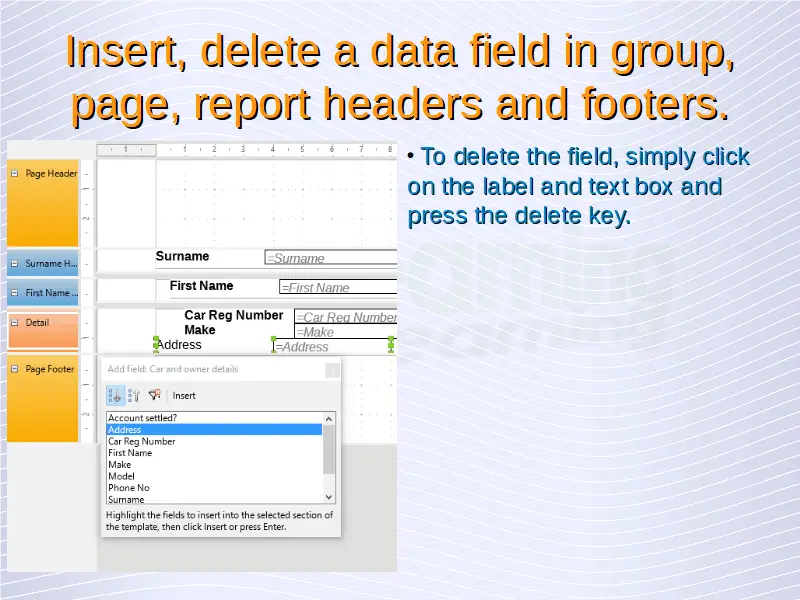
Task: Select the '=First Name' text box
Action: (x=338, y=287)
